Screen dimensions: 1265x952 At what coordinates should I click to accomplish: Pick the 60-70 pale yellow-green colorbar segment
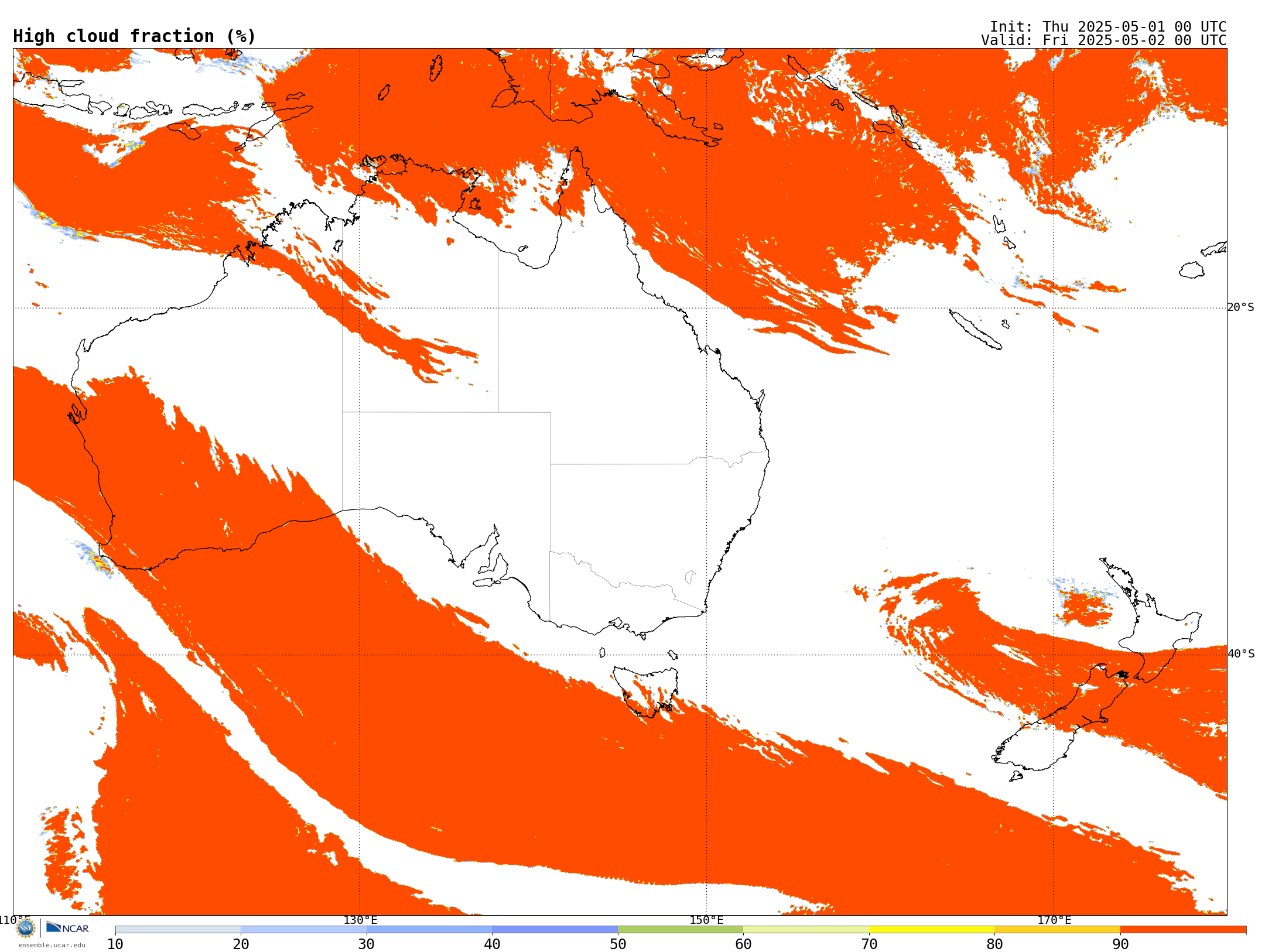pyautogui.click(x=806, y=930)
